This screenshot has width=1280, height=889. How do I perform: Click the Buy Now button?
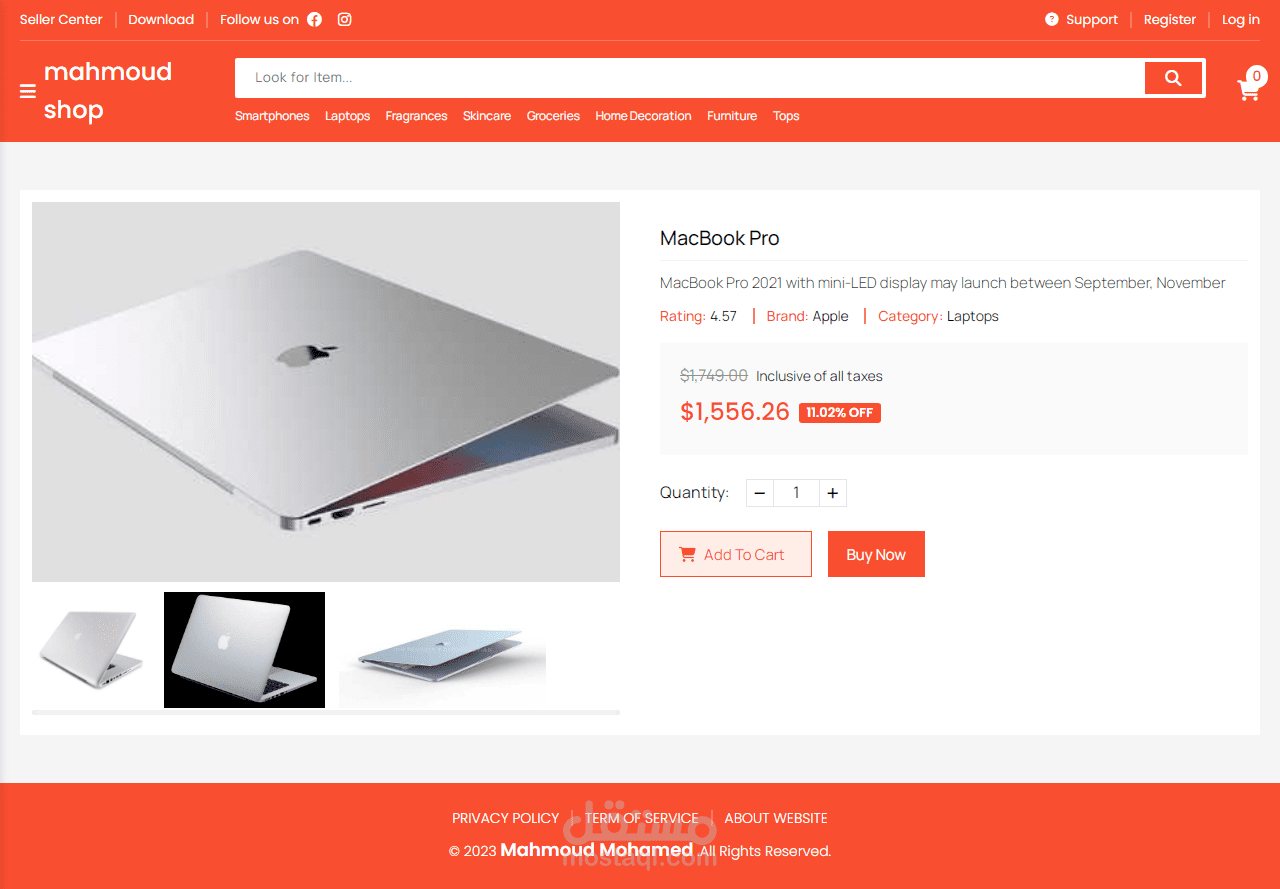click(876, 554)
